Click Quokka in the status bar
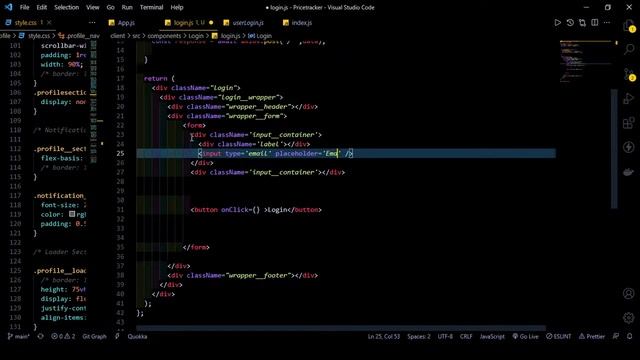 (x=137, y=336)
